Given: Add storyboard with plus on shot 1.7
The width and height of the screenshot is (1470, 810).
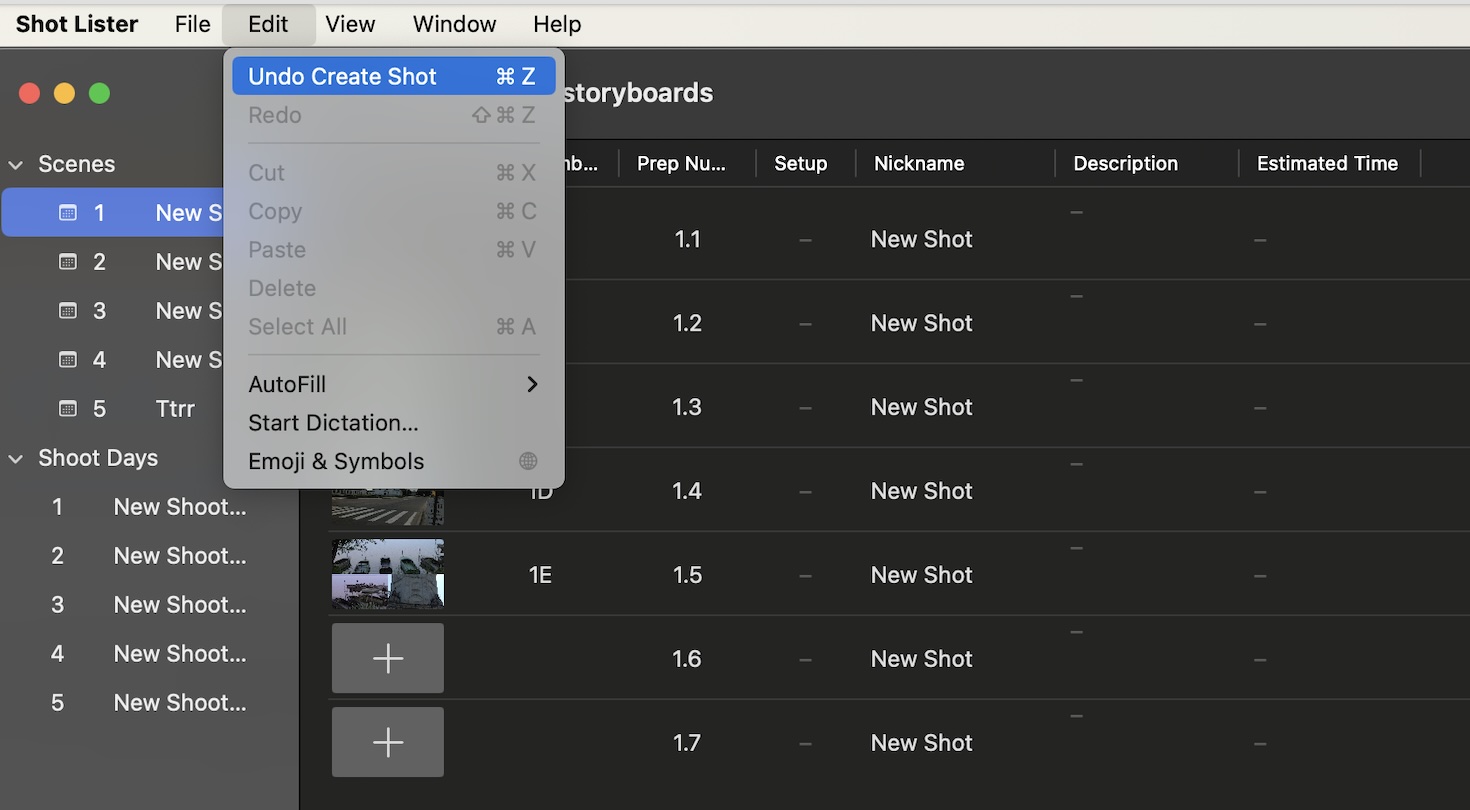Looking at the screenshot, I should (388, 742).
